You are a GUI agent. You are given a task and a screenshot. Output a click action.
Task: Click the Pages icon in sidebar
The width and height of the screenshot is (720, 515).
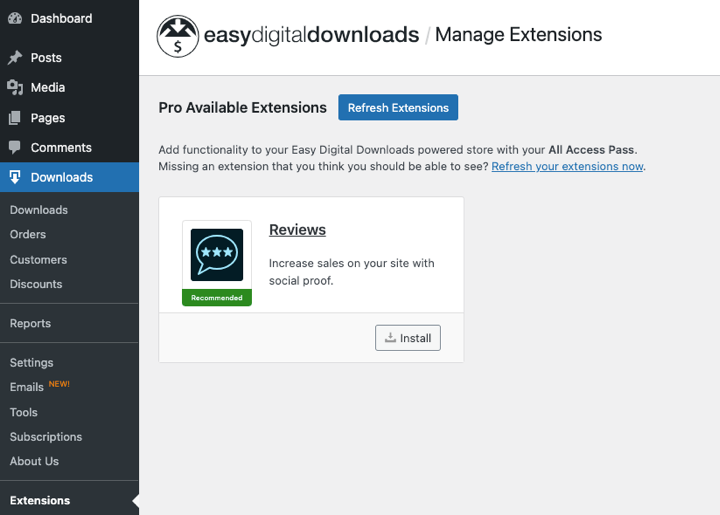point(15,118)
